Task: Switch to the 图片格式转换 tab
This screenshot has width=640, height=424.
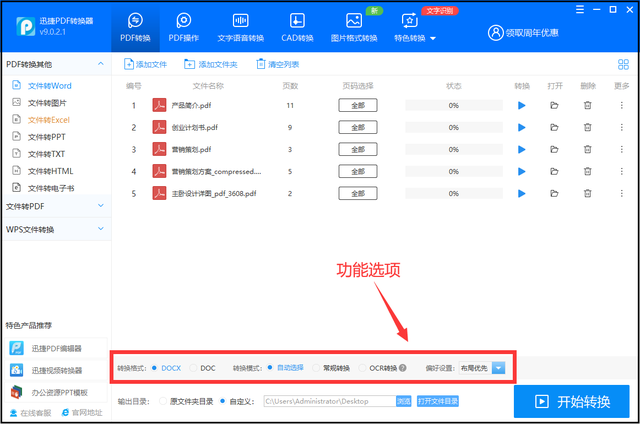Action: click(x=354, y=27)
